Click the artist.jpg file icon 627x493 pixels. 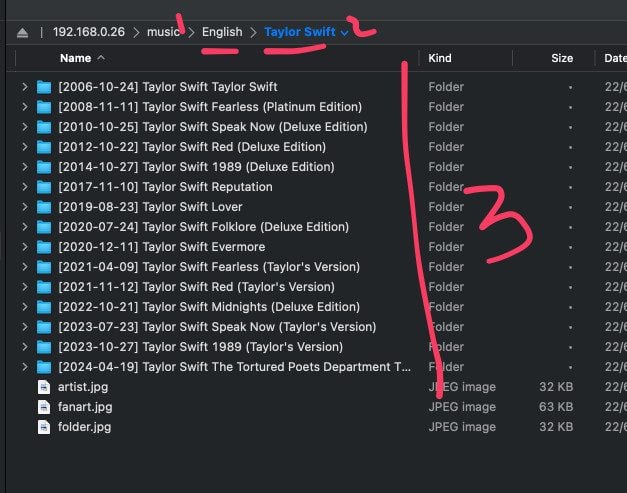[x=43, y=387]
